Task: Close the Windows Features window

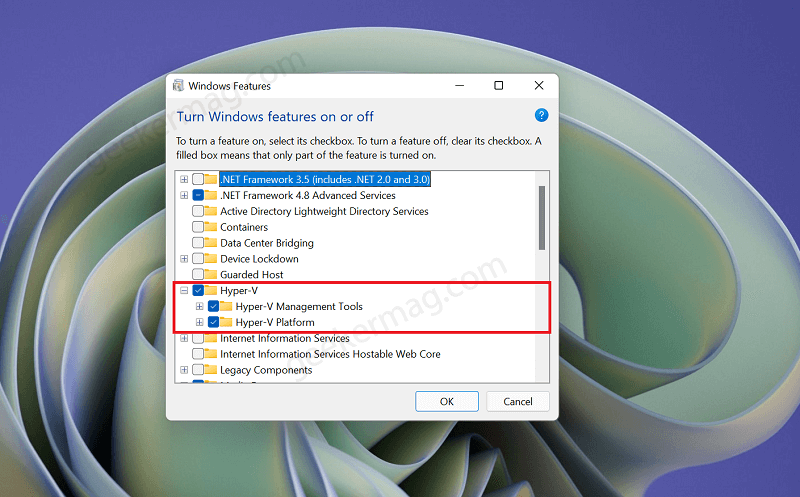Action: [x=539, y=85]
